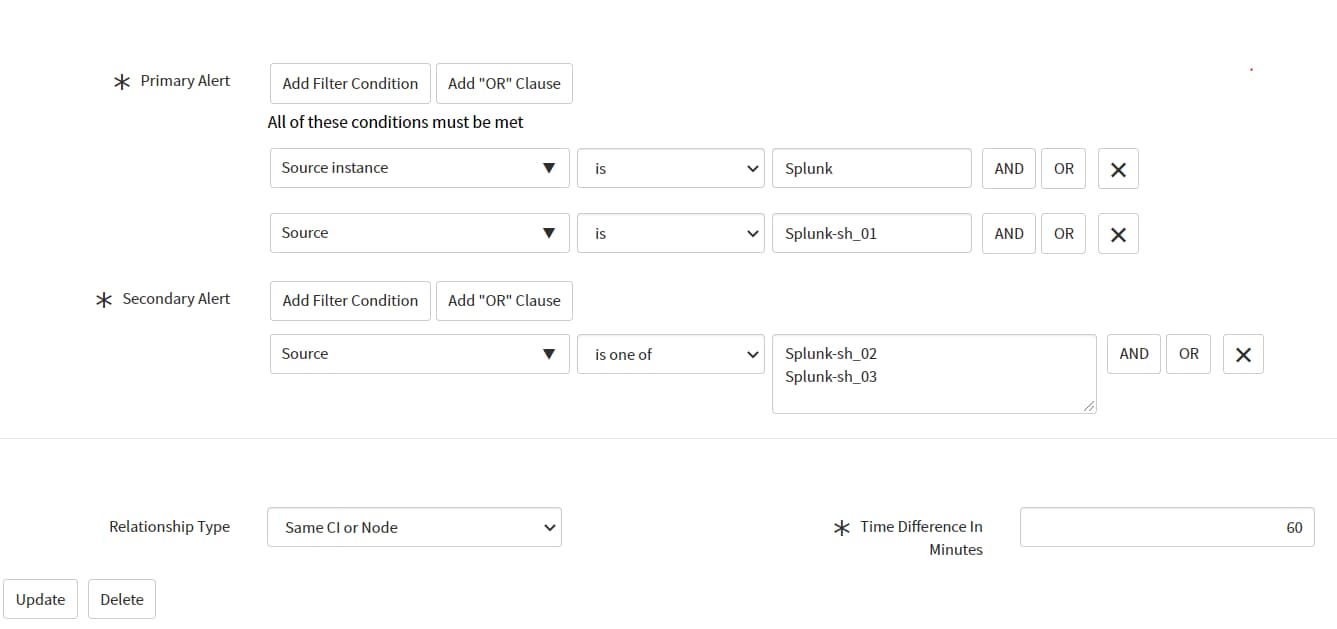Remove the Source instance filter condition
This screenshot has width=1337, height=629.
pos(1117,168)
